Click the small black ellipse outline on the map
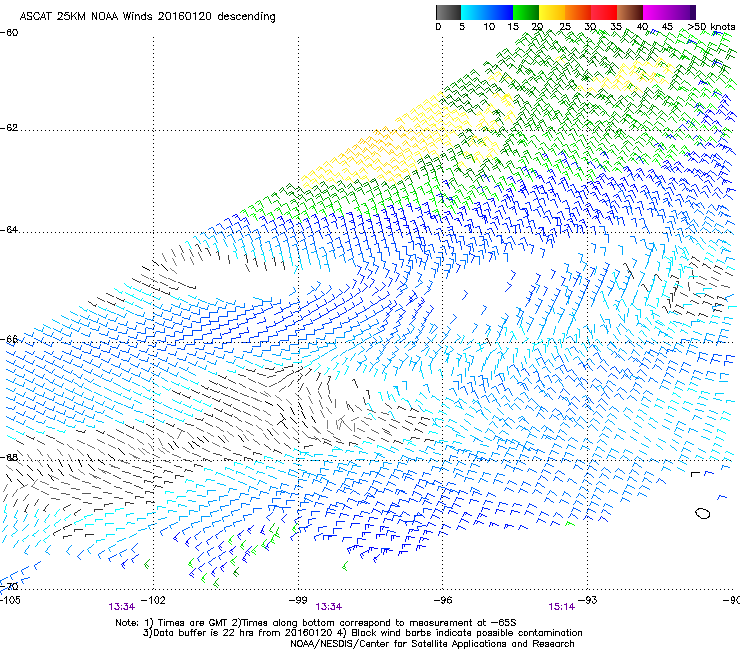 click(x=702, y=513)
